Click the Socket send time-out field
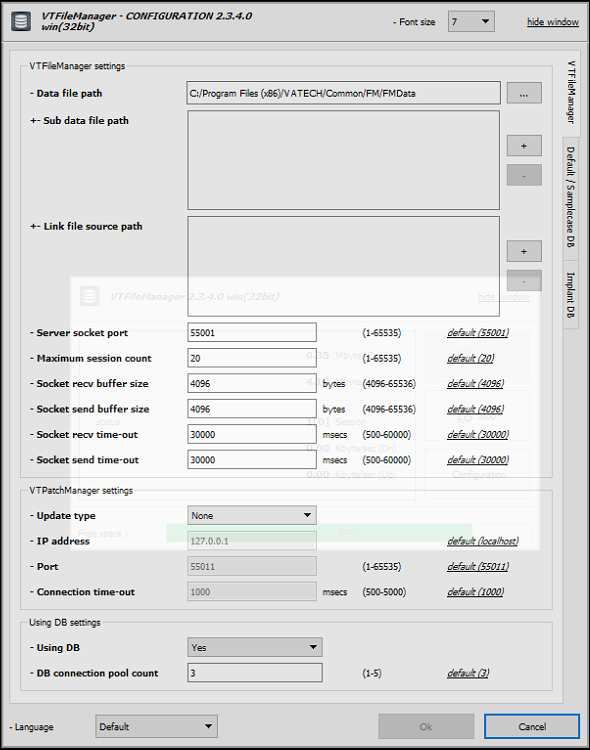 point(252,460)
